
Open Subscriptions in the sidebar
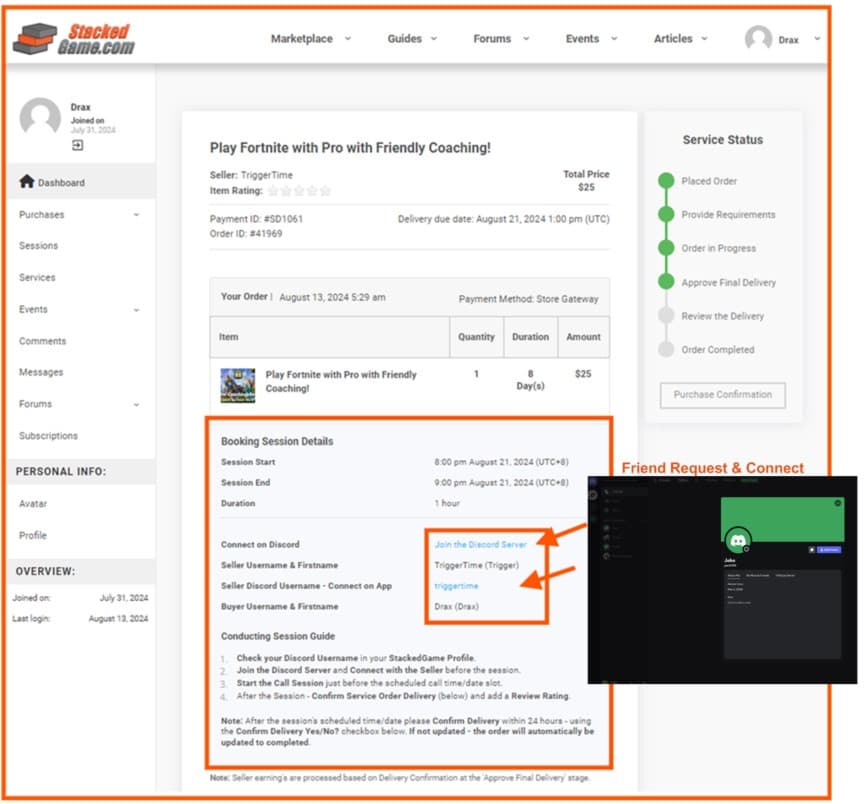pyautogui.click(x=48, y=436)
